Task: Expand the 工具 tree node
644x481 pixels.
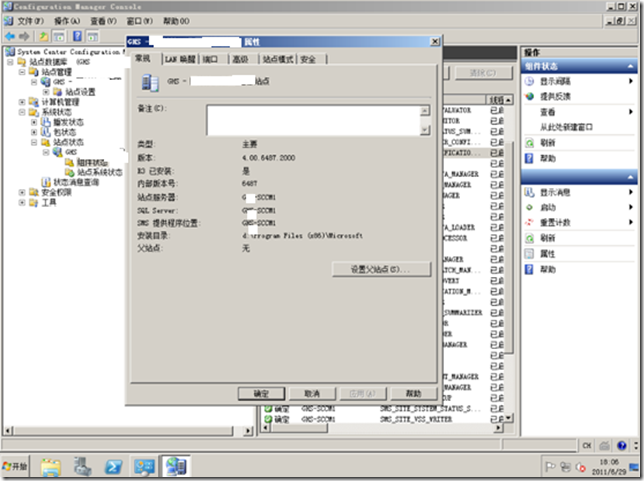Action: tap(22, 203)
